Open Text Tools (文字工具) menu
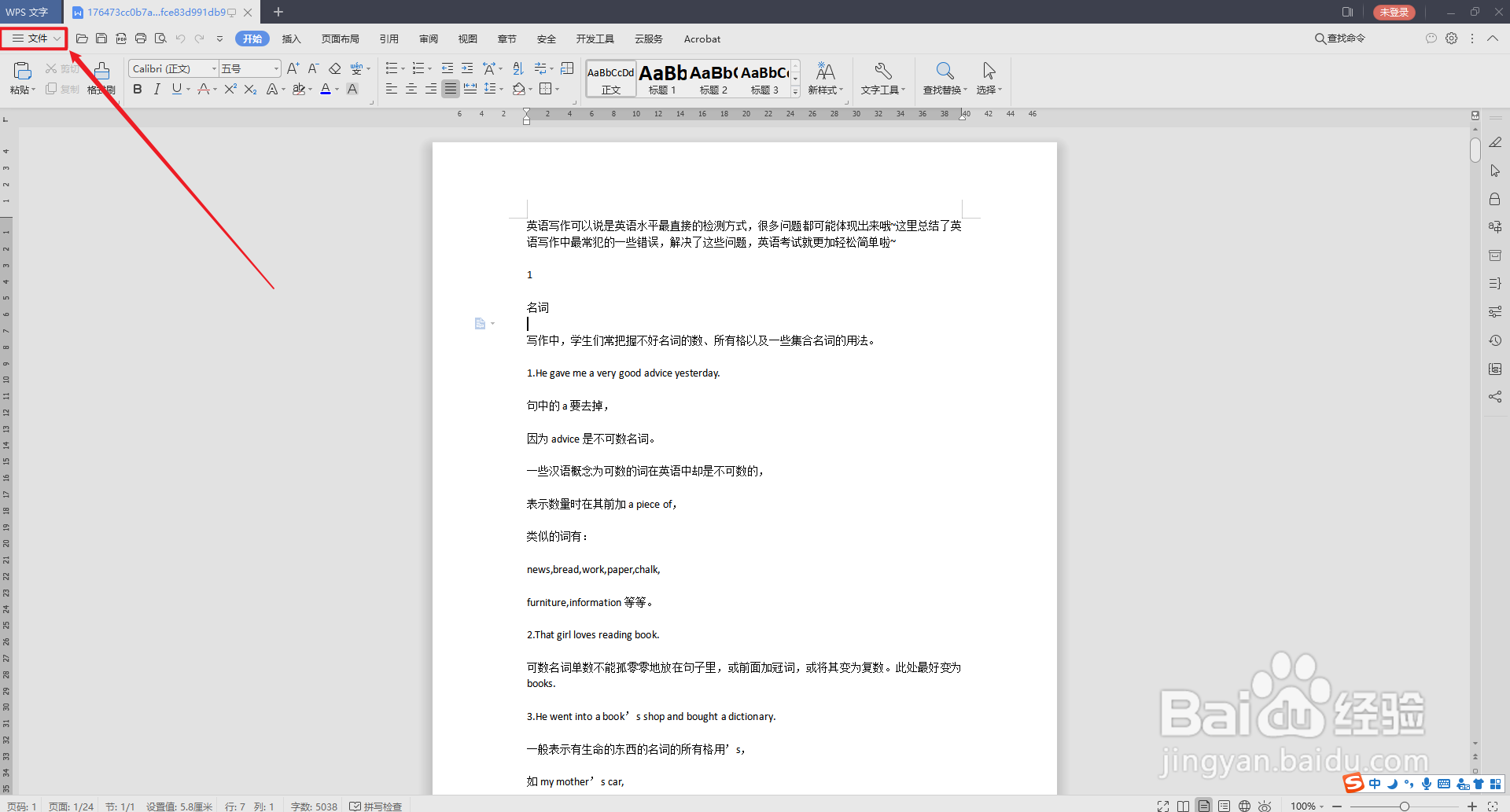 pos(882,79)
